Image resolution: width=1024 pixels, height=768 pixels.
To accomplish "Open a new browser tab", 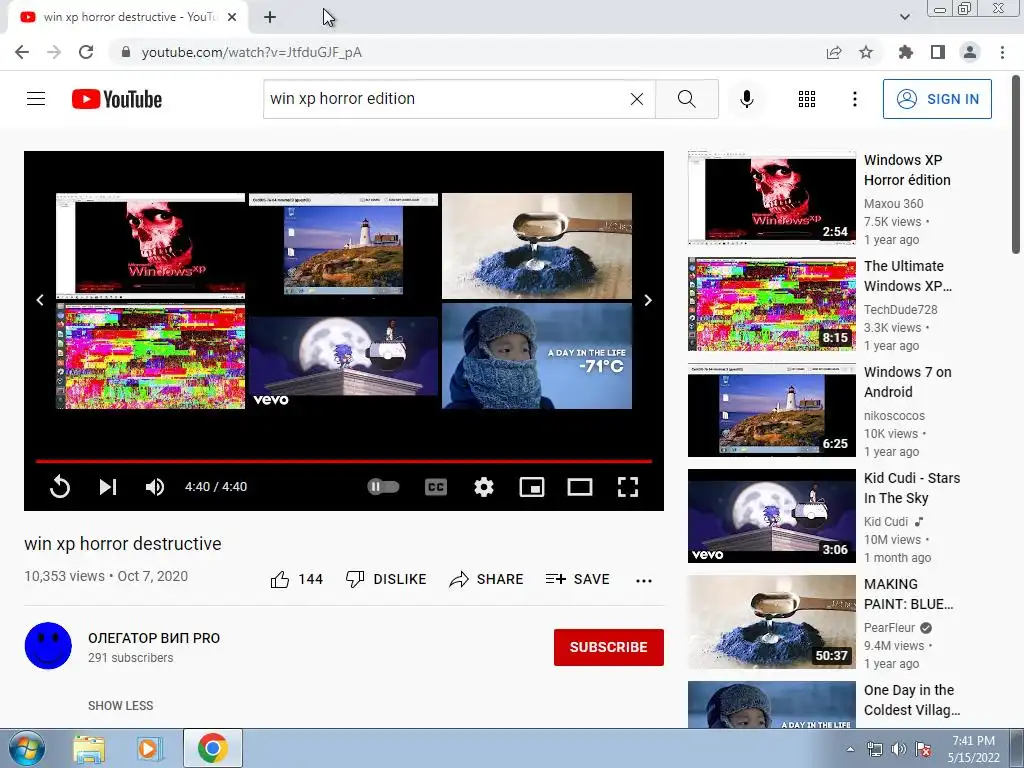I will tap(270, 17).
